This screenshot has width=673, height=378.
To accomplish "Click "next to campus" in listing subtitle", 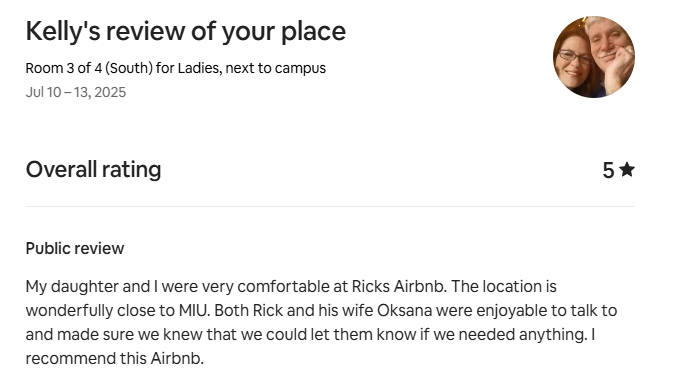I will pos(276,68).
